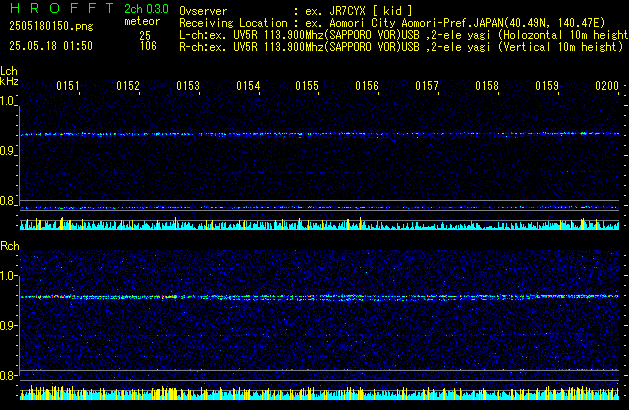Click the 'Lch' channel label

[x=9, y=71]
